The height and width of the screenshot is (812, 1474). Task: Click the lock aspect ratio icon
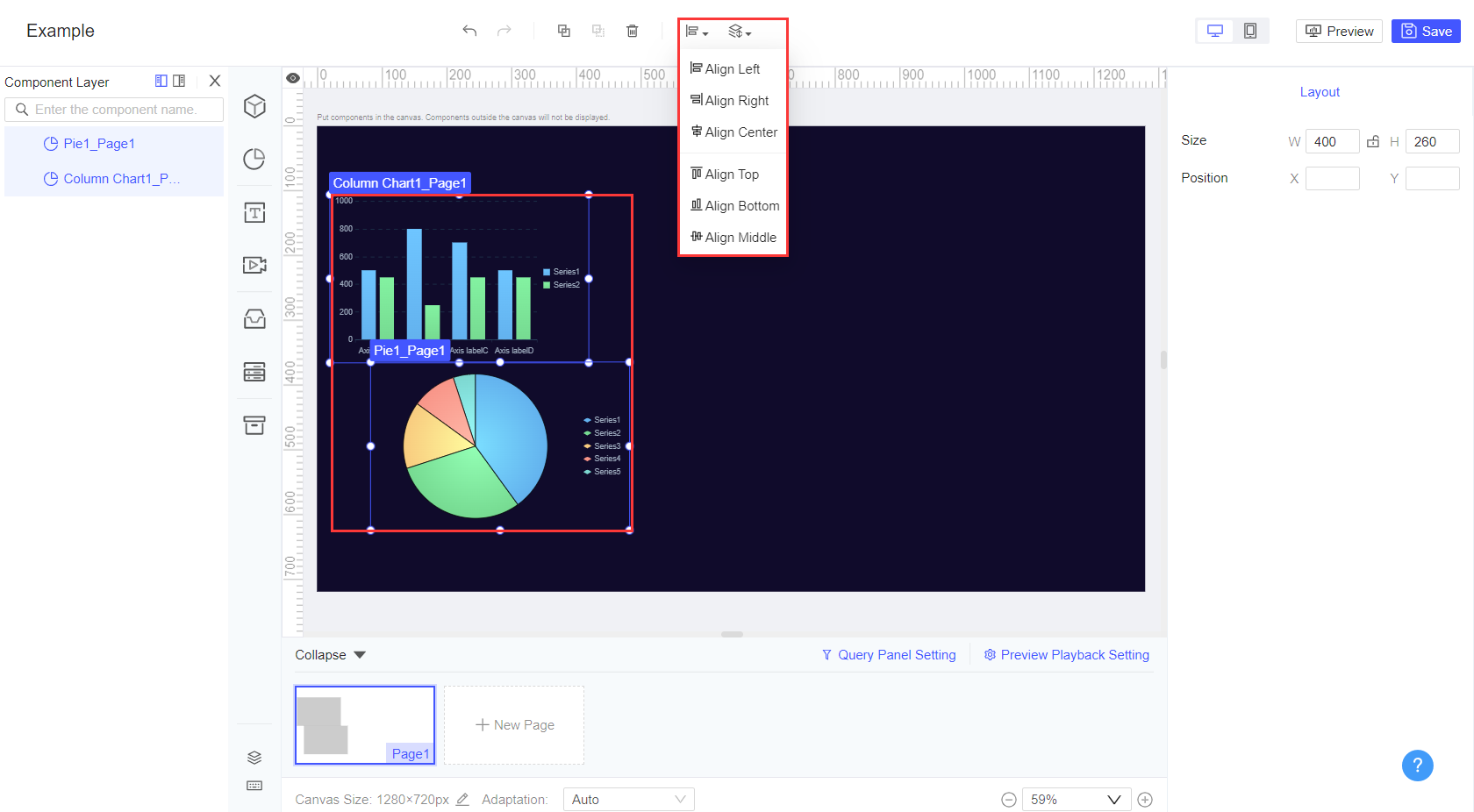click(x=1373, y=140)
